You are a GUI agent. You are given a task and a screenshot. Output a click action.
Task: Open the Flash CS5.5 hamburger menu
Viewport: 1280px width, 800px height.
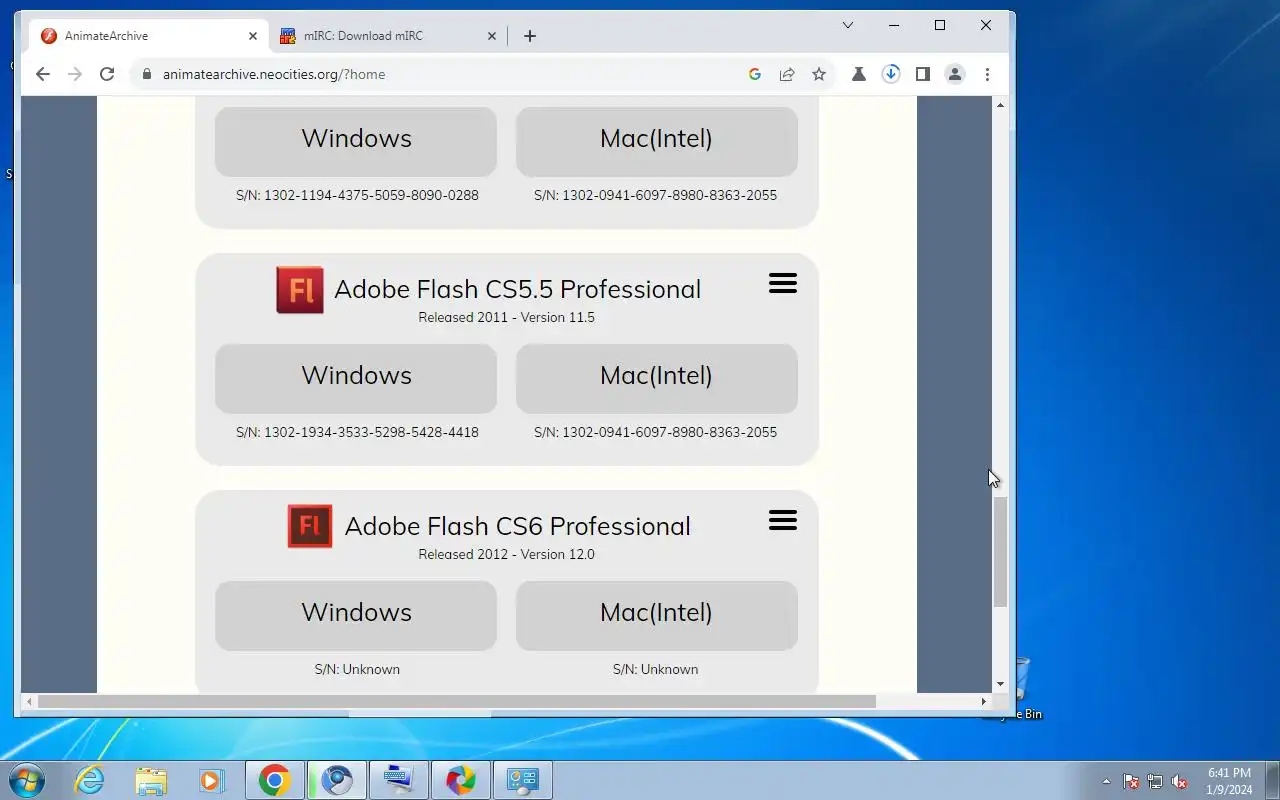pyautogui.click(x=783, y=284)
